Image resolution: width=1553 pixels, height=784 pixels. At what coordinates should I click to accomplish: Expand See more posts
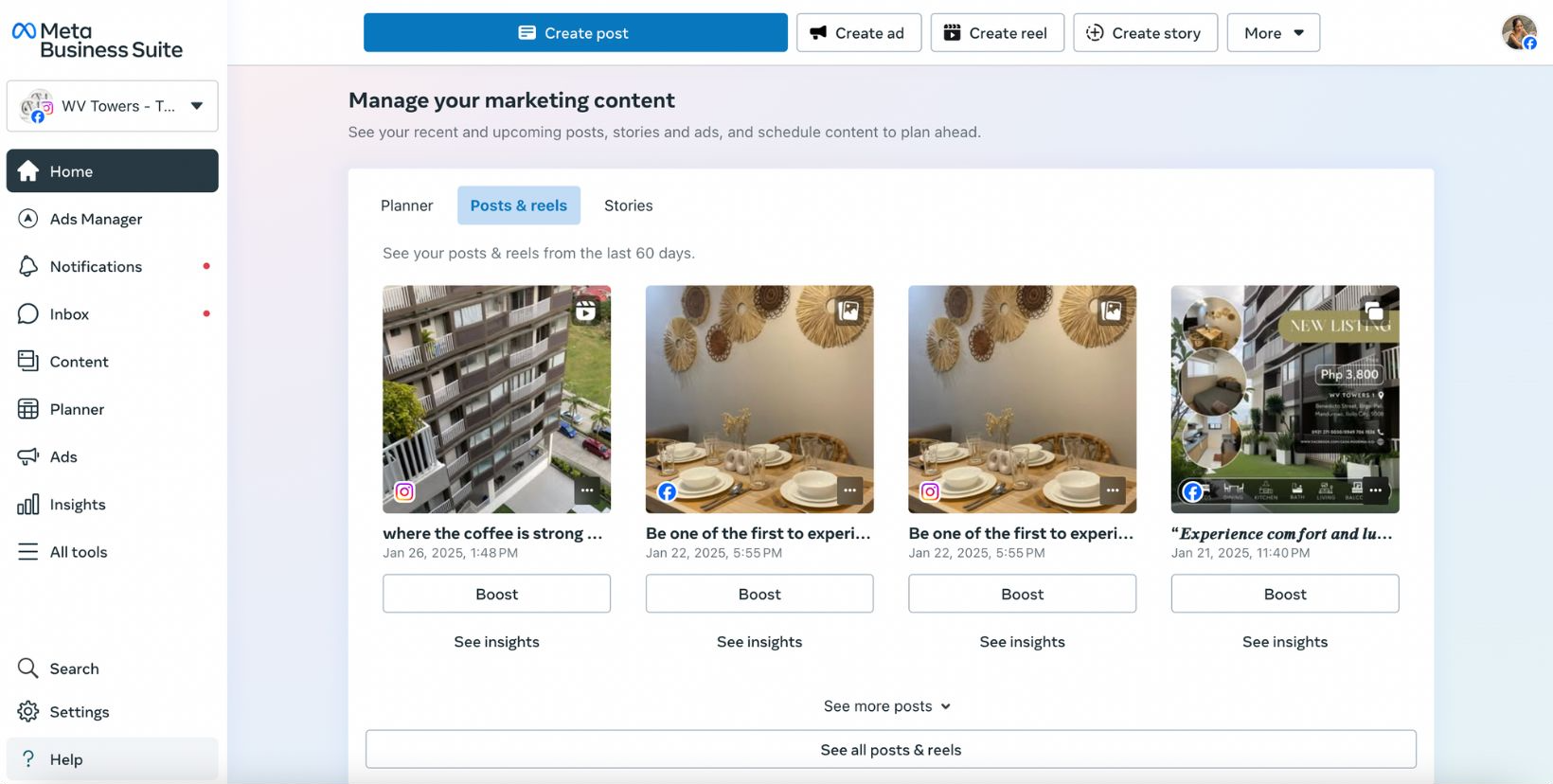click(887, 705)
